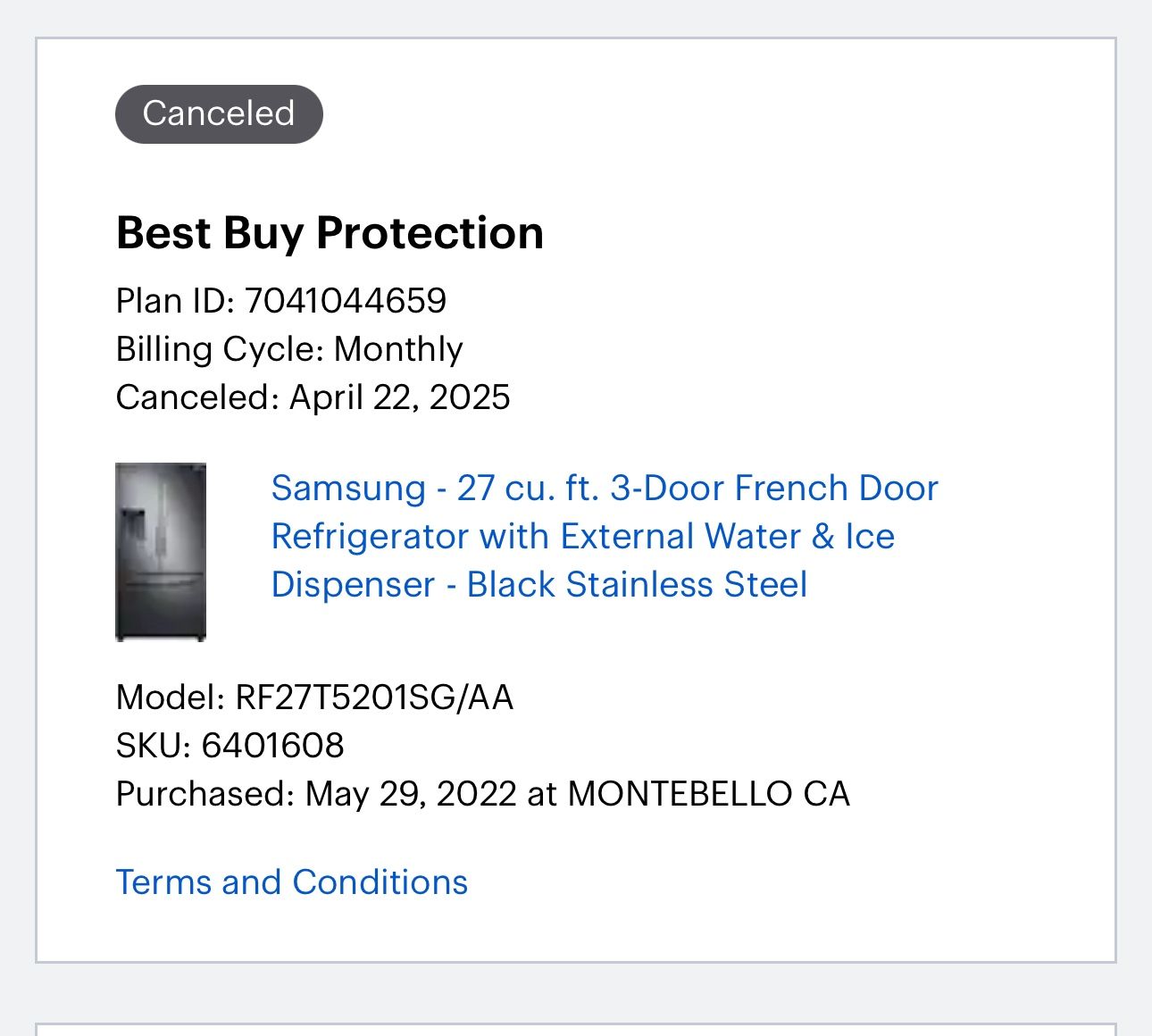Viewport: 1152px width, 1036px height.
Task: Click the 'Plan ID:' label text
Action: click(175, 301)
